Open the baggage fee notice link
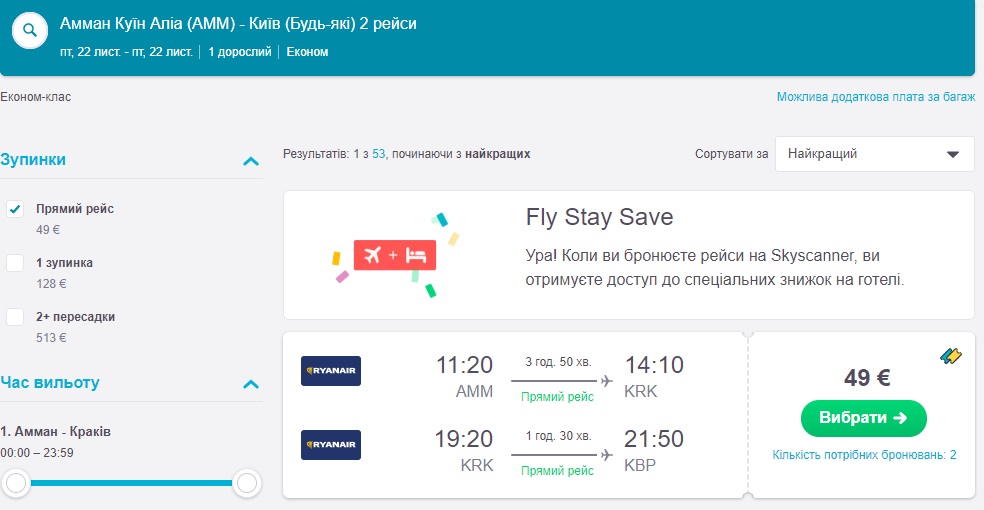This screenshot has height=510, width=984. click(x=875, y=97)
